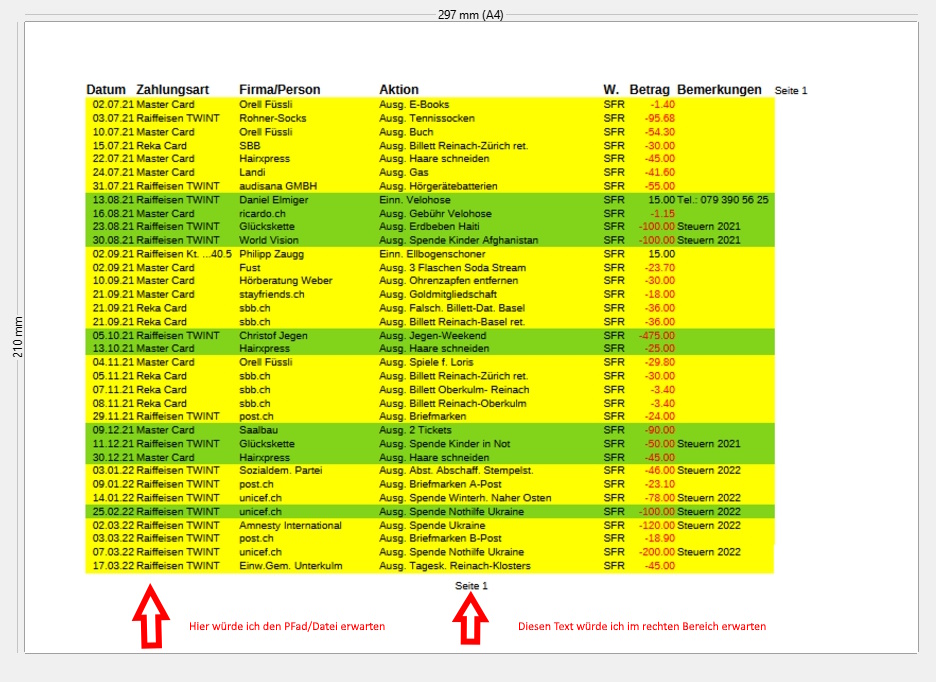
Task: Click the 'Betrag' column header
Action: 649,90
